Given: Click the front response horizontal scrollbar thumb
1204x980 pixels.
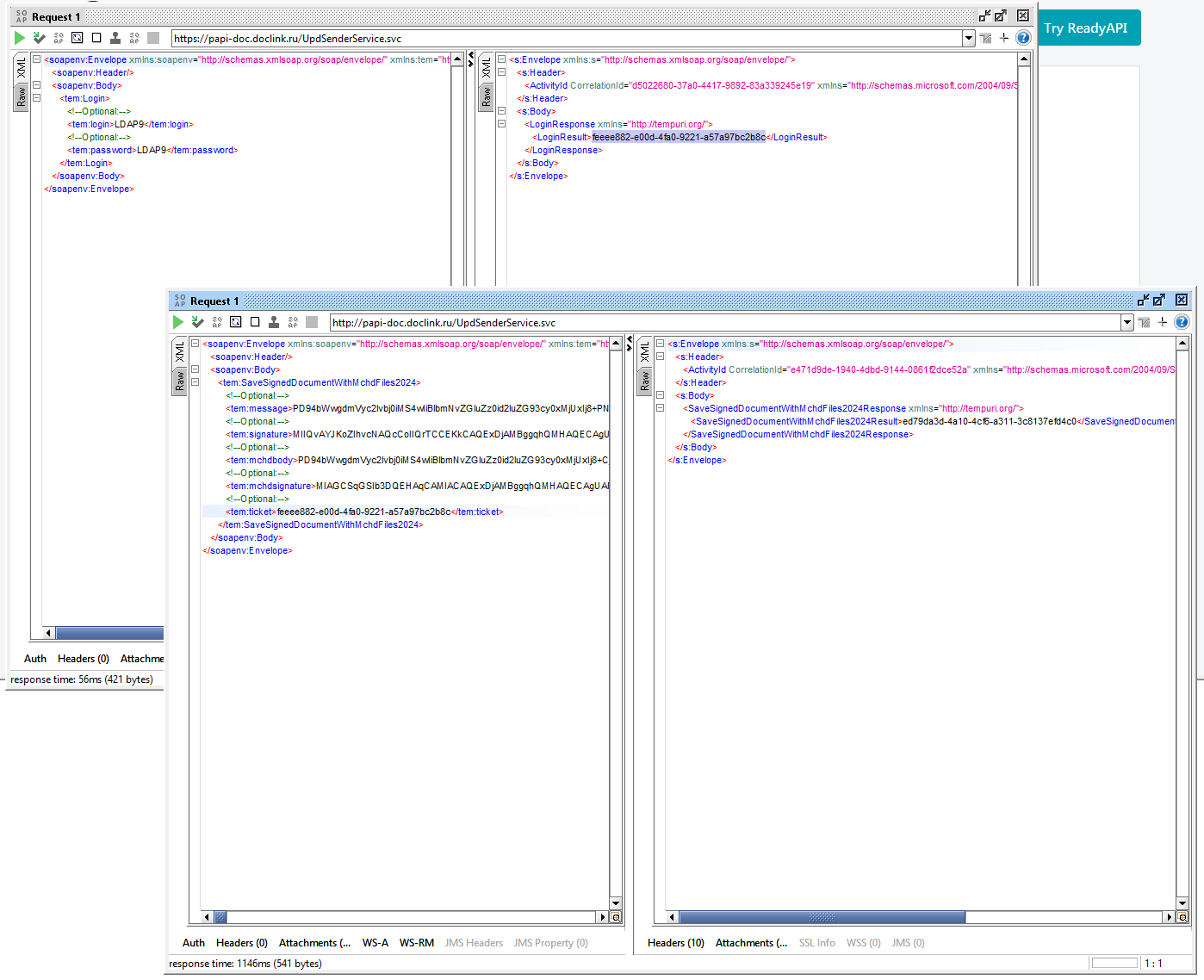Looking at the screenshot, I should point(822,917).
